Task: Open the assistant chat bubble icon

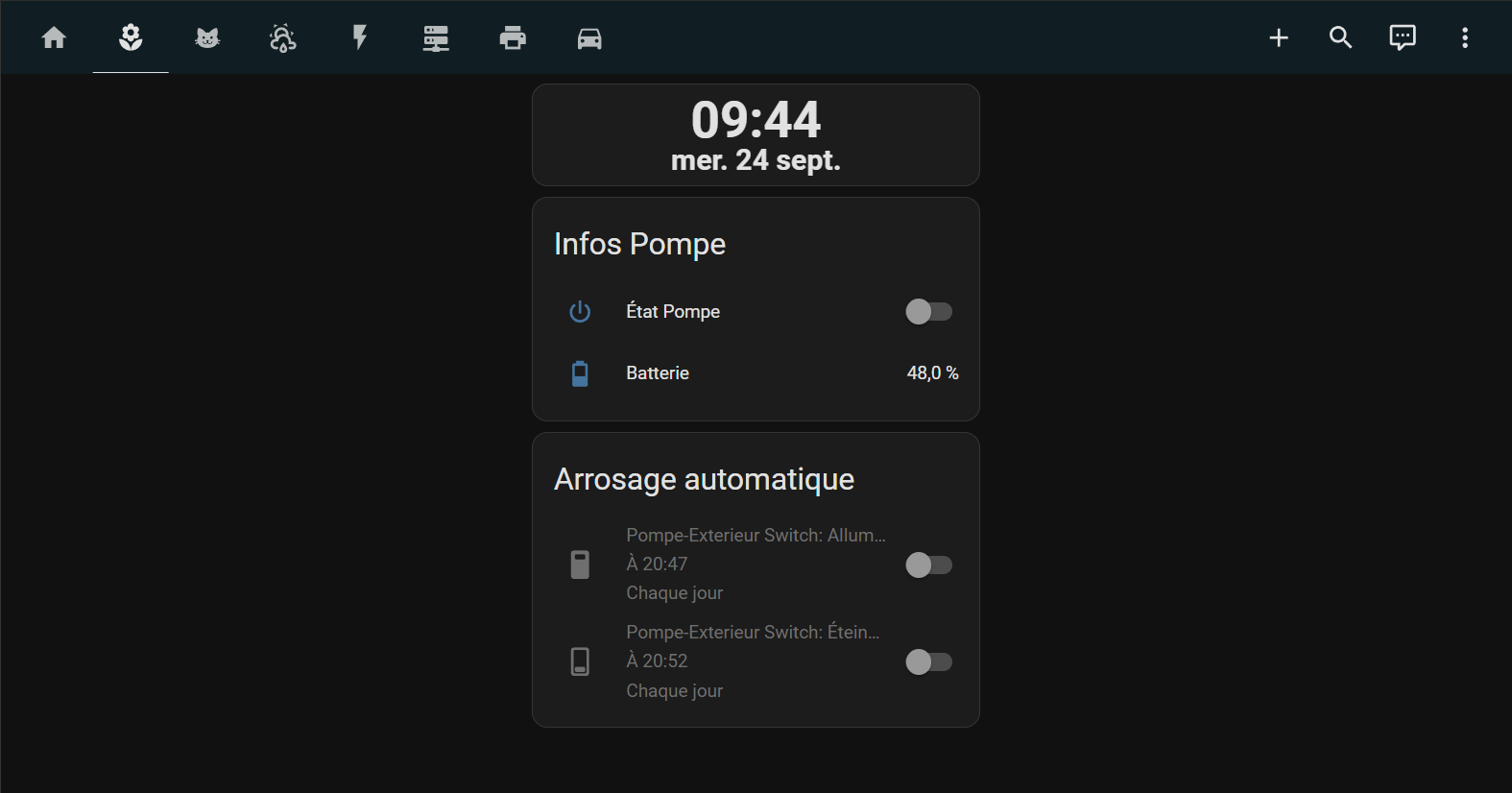Action: (1403, 37)
